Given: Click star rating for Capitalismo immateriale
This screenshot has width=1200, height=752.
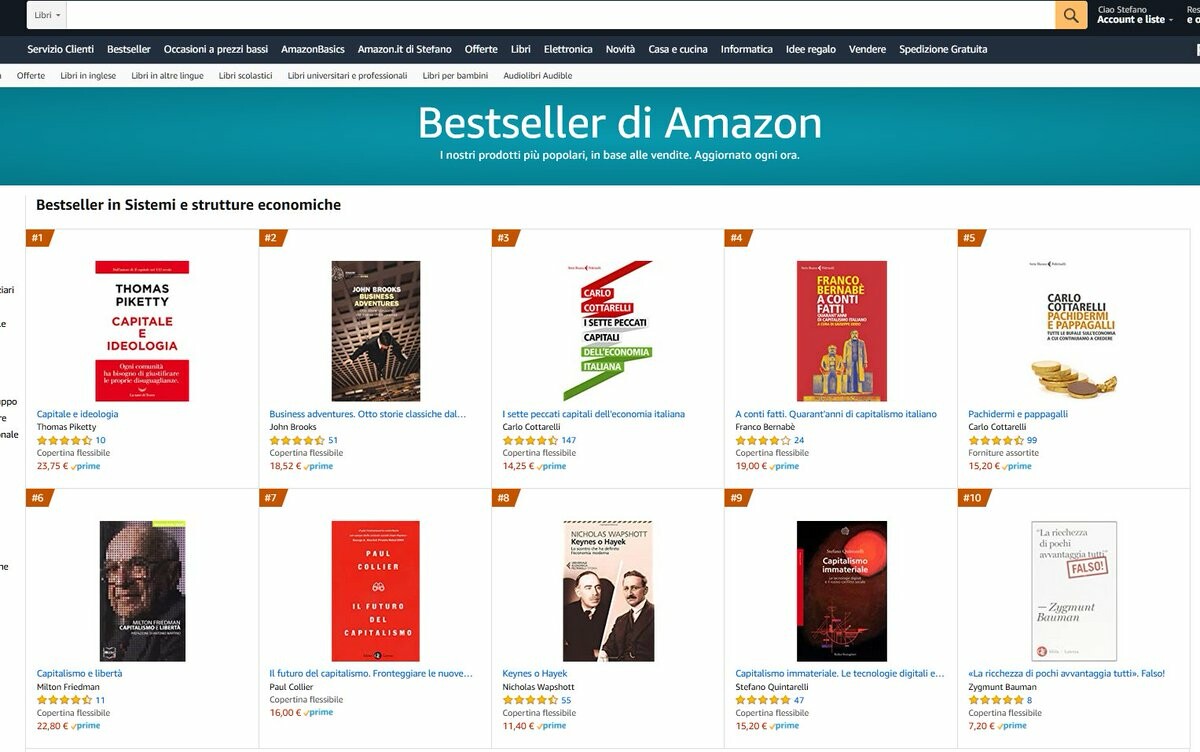Looking at the screenshot, I should 764,700.
